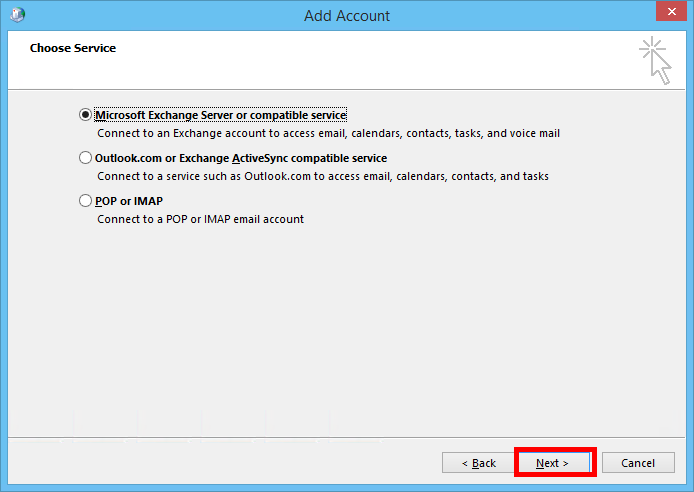Click the 'Connect to an Exchange account' description
Screen dimensions: 694x492
point(328,133)
